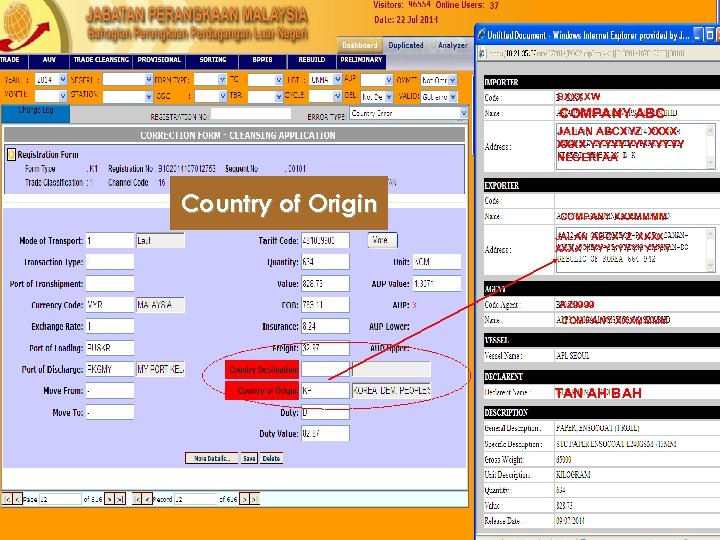This screenshot has width=720, height=540.
Task: Click Importer address scrollbar down arrow in popup
Action: (x=710, y=163)
